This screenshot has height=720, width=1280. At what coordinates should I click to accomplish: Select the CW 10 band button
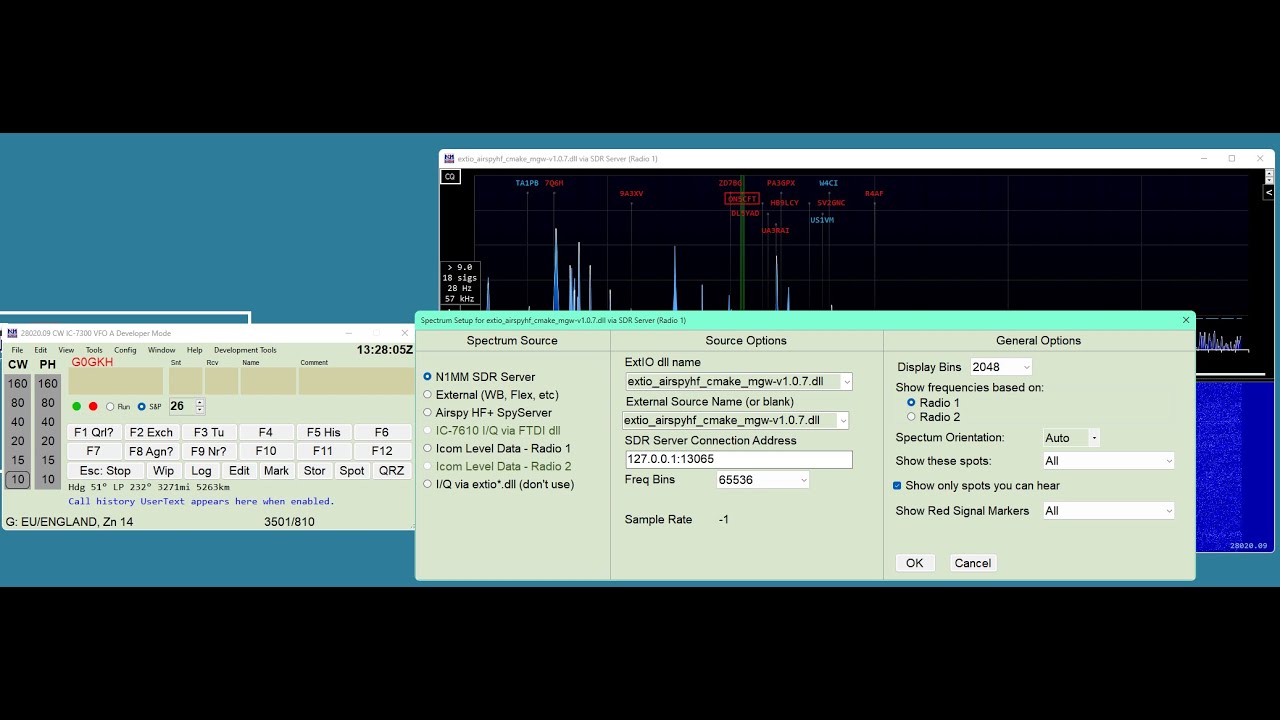(18, 479)
